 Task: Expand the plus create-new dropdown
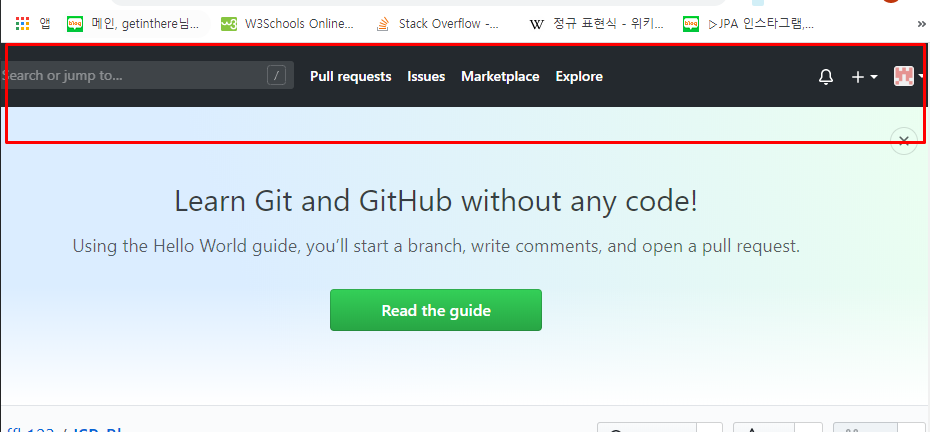point(864,77)
